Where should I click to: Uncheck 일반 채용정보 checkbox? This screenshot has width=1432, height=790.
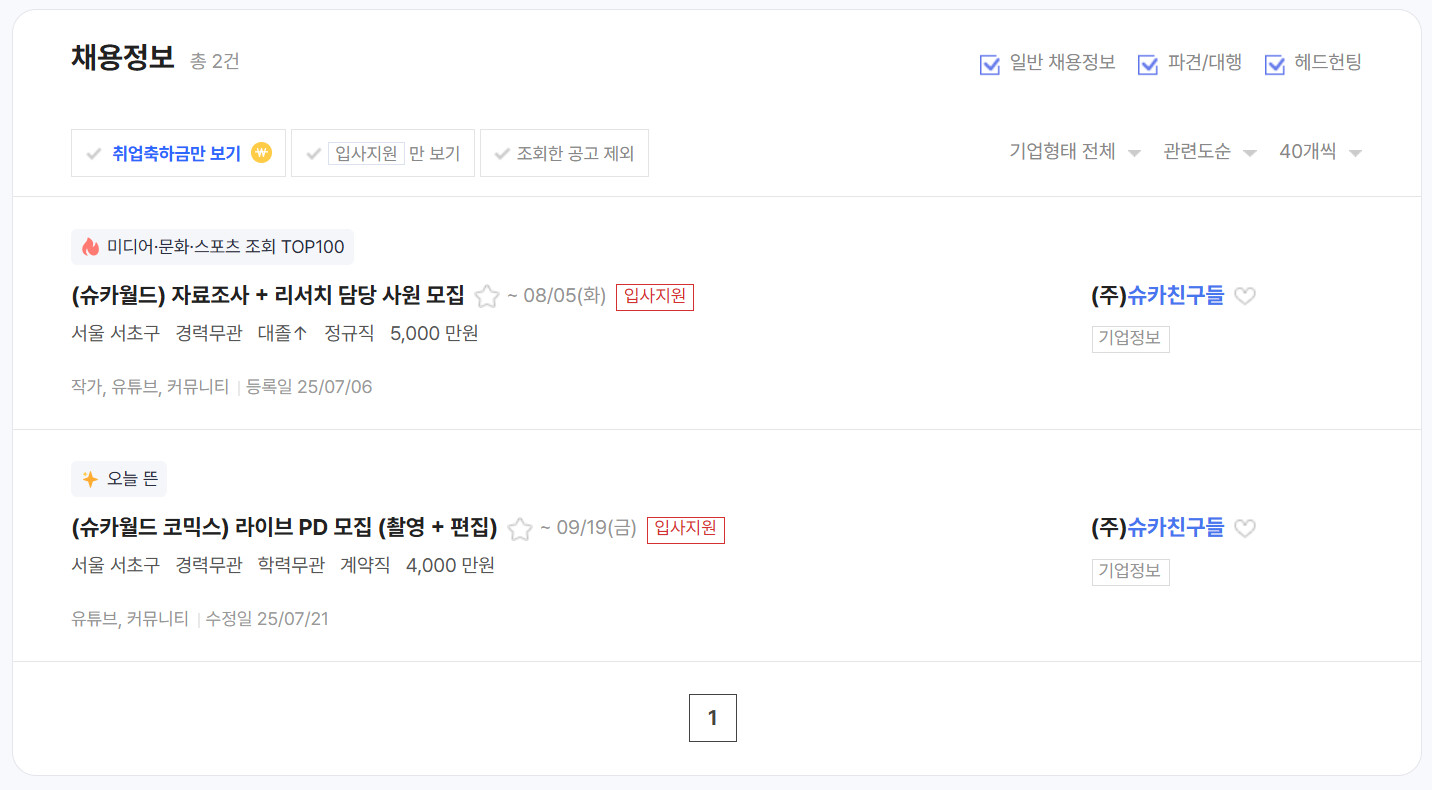click(x=990, y=65)
